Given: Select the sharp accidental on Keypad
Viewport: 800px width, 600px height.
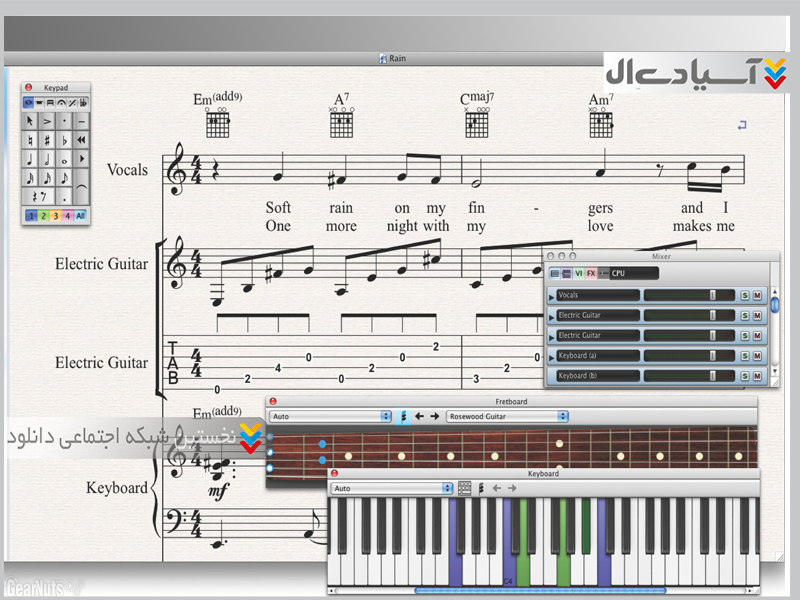Looking at the screenshot, I should 47,140.
